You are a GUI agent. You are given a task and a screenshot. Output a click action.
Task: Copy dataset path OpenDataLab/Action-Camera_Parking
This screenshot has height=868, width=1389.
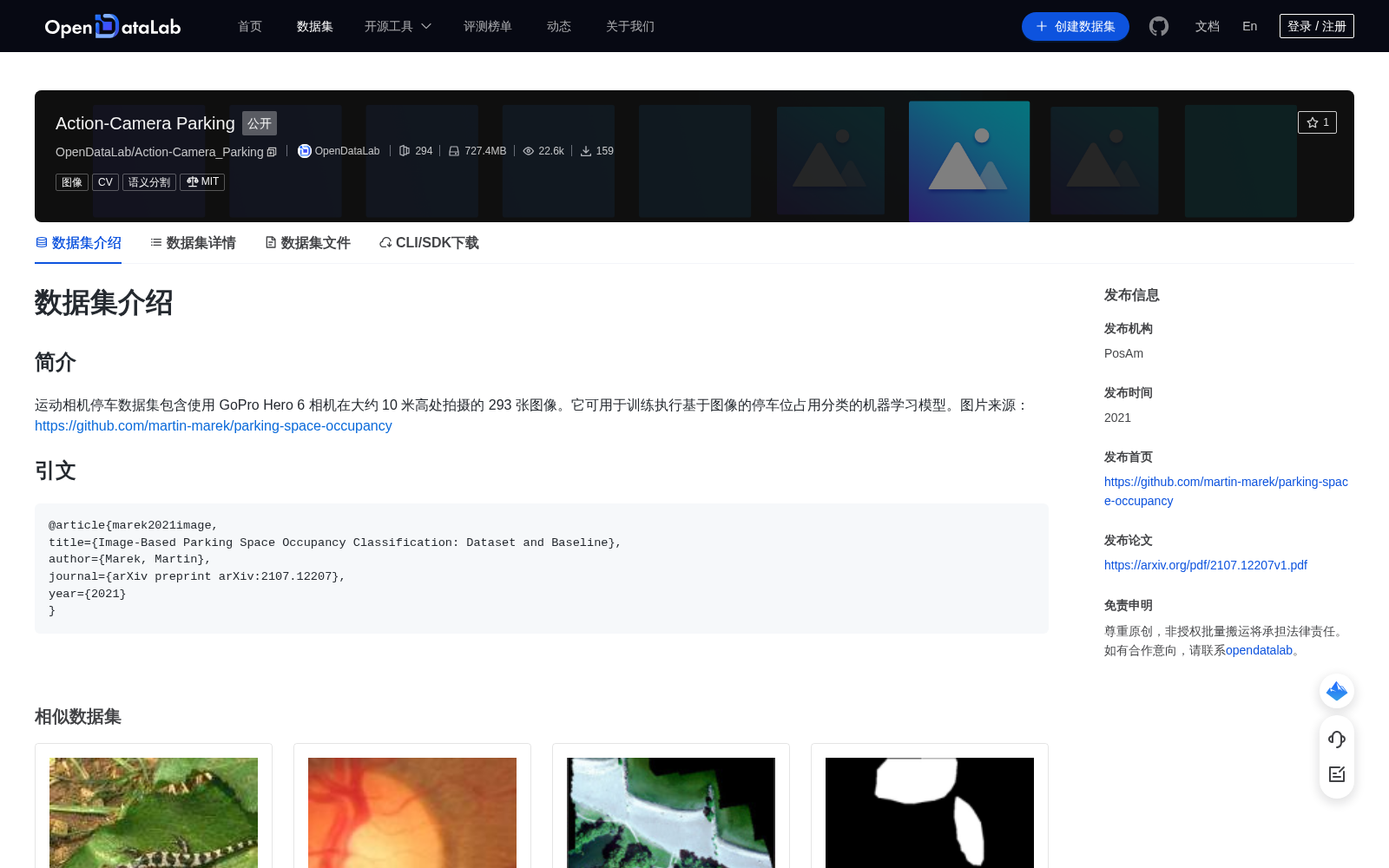(272, 152)
